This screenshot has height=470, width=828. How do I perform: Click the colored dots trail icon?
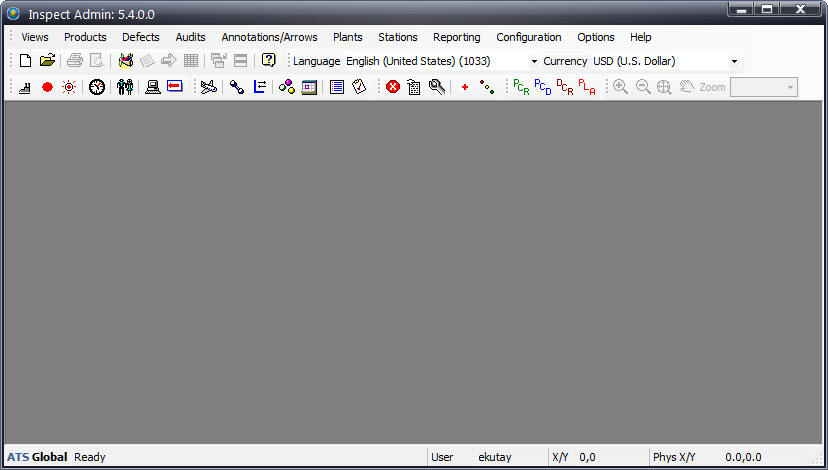487,87
